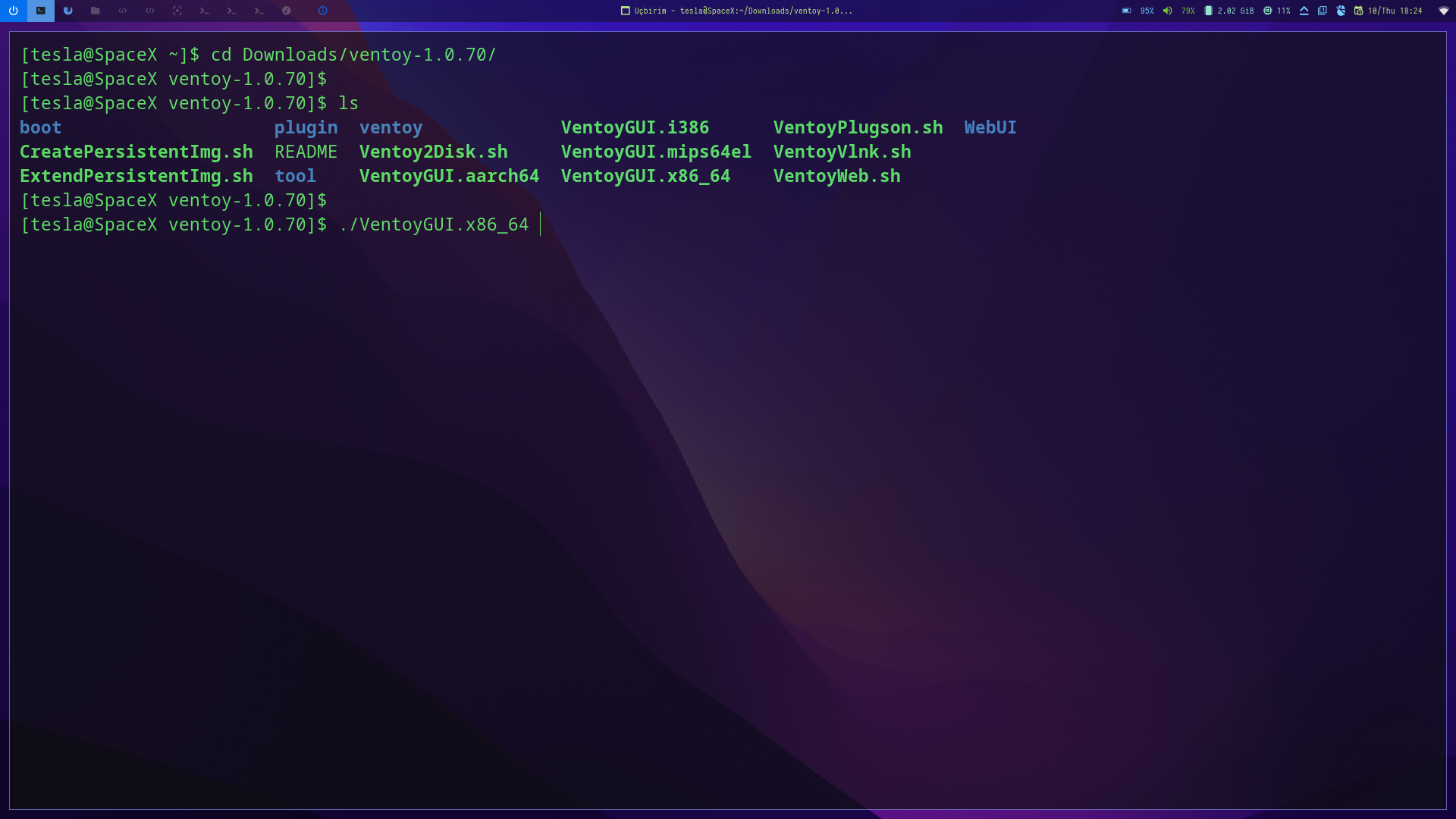Click the VentoyGUI.x86_64 command line
The width and height of the screenshot is (1456, 819).
pyautogui.click(x=434, y=224)
